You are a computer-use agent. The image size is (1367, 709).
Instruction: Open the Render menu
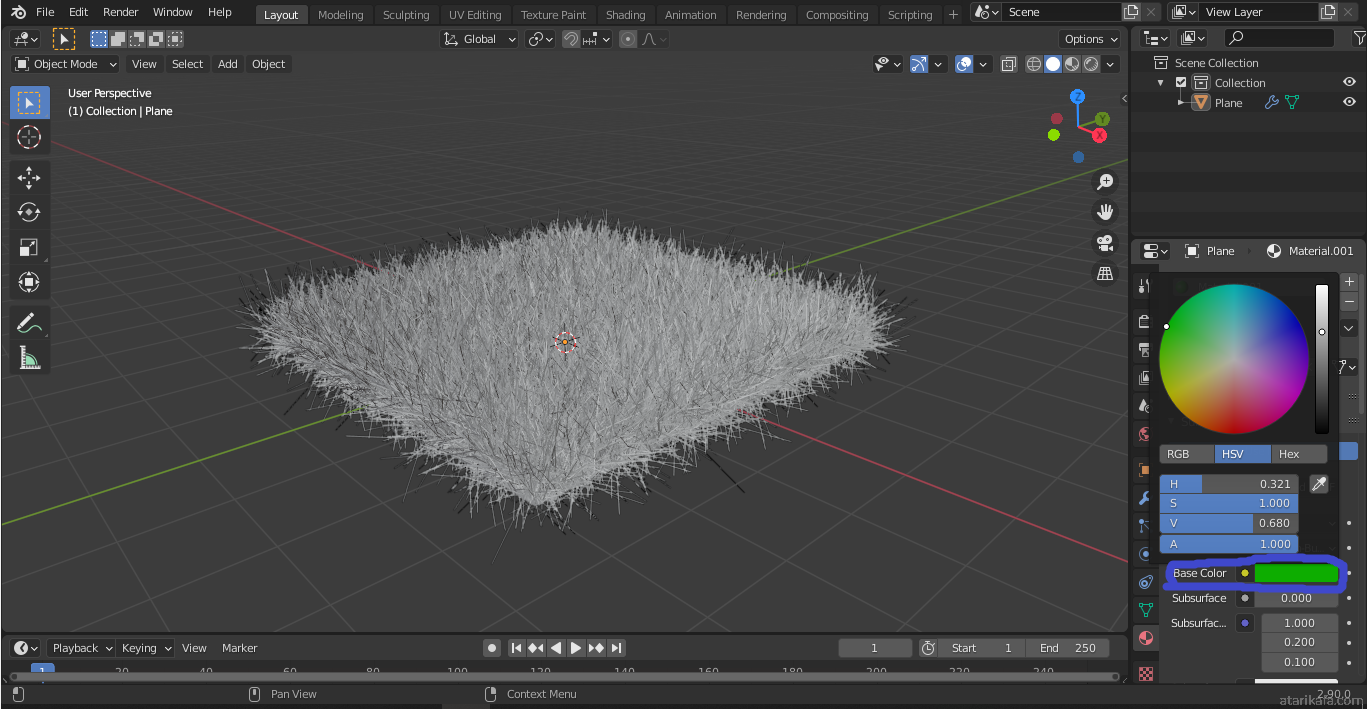(121, 12)
